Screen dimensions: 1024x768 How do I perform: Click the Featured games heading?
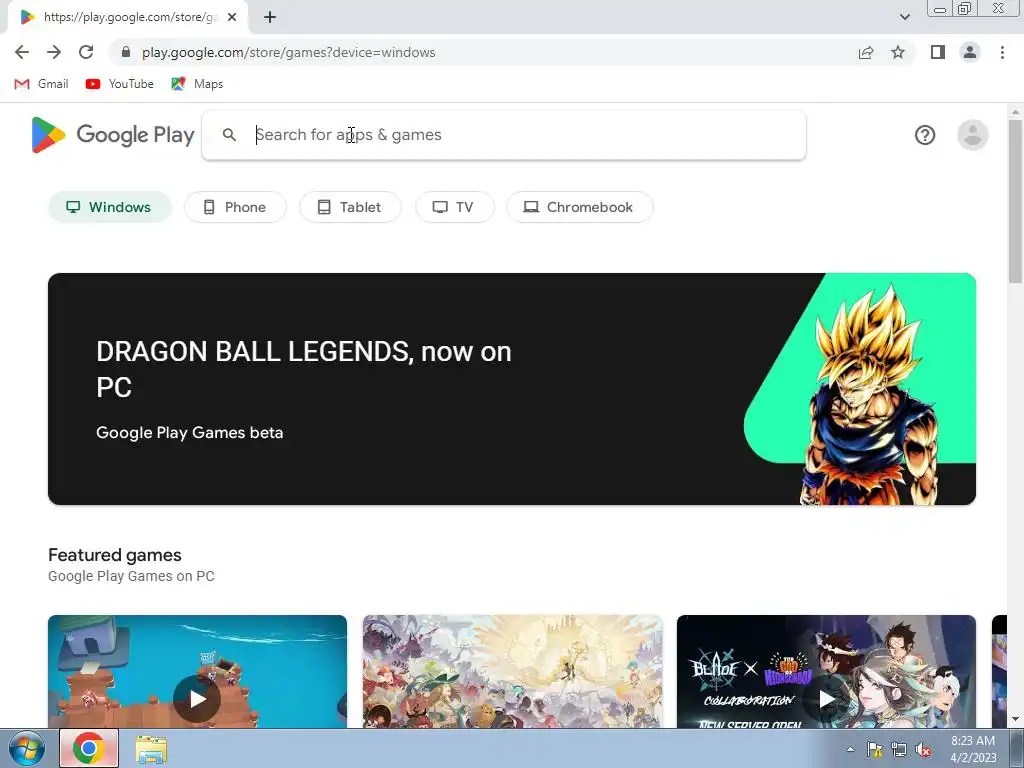[x=115, y=554]
